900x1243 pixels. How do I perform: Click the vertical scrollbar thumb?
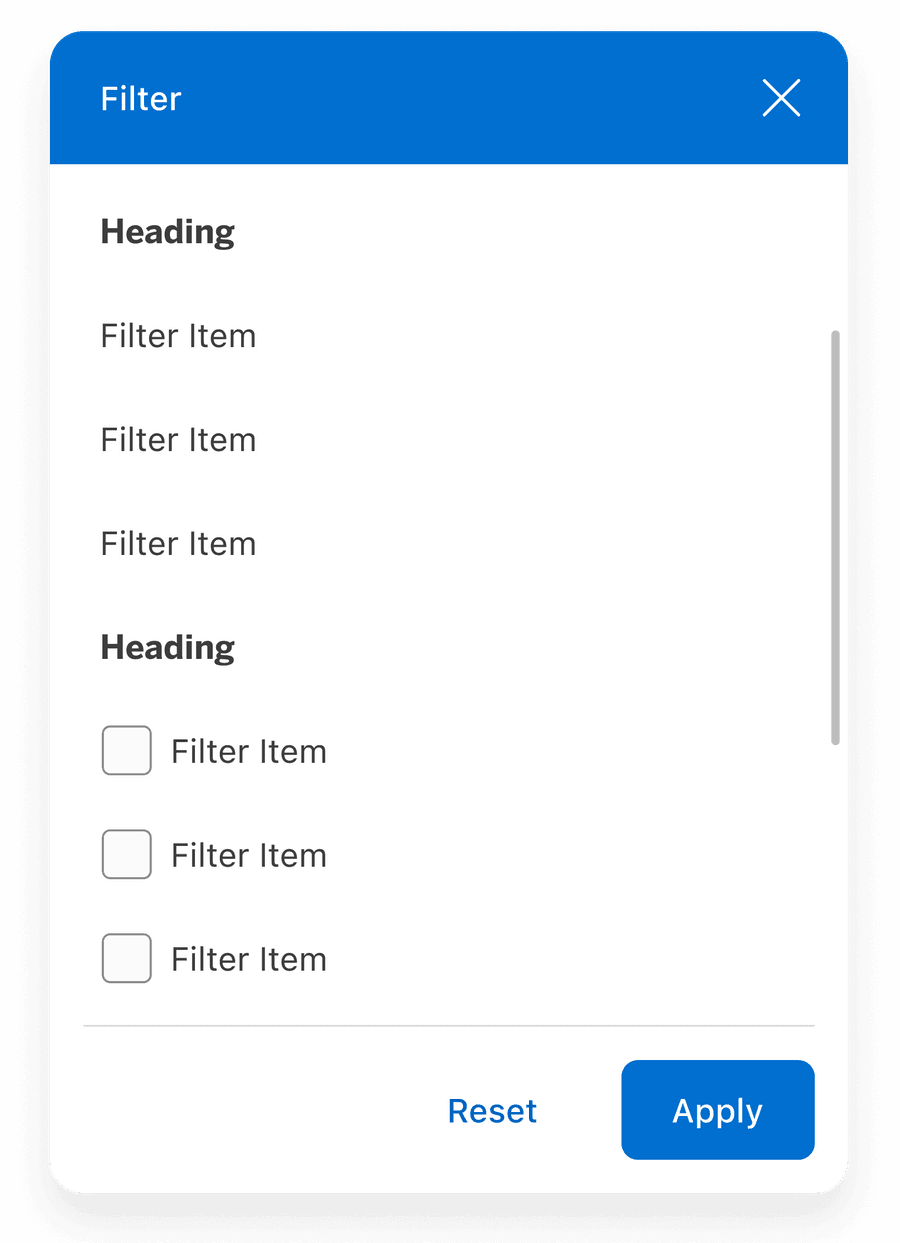point(836,535)
